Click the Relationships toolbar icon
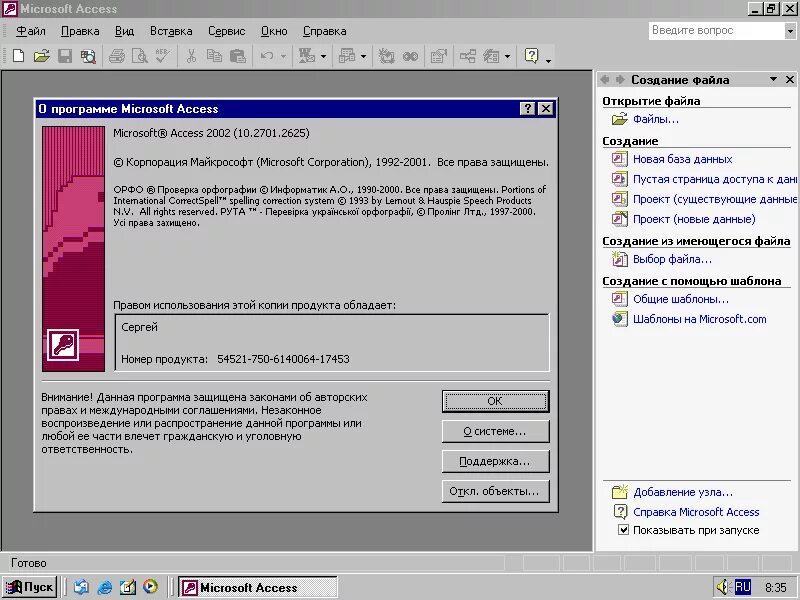The width and height of the screenshot is (800, 600). [x=468, y=56]
